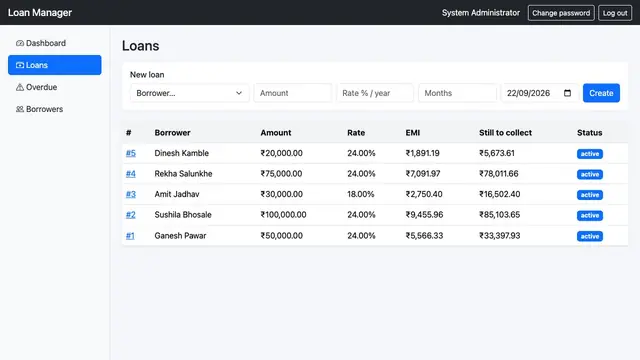Focus the Rate % / year field
Screen dimensions: 640x360
pos(375,93)
